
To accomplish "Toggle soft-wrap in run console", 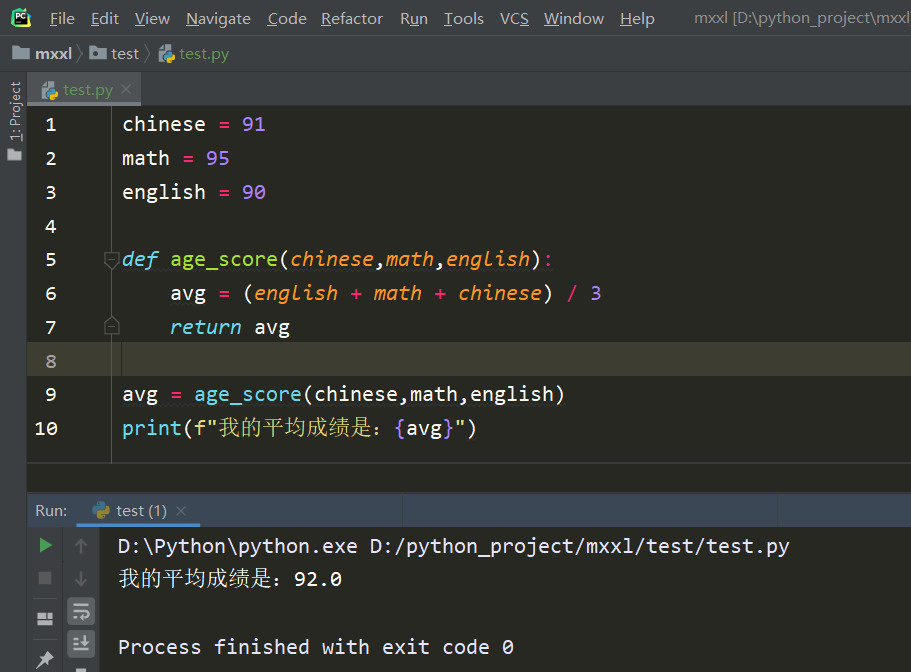I will [x=81, y=612].
